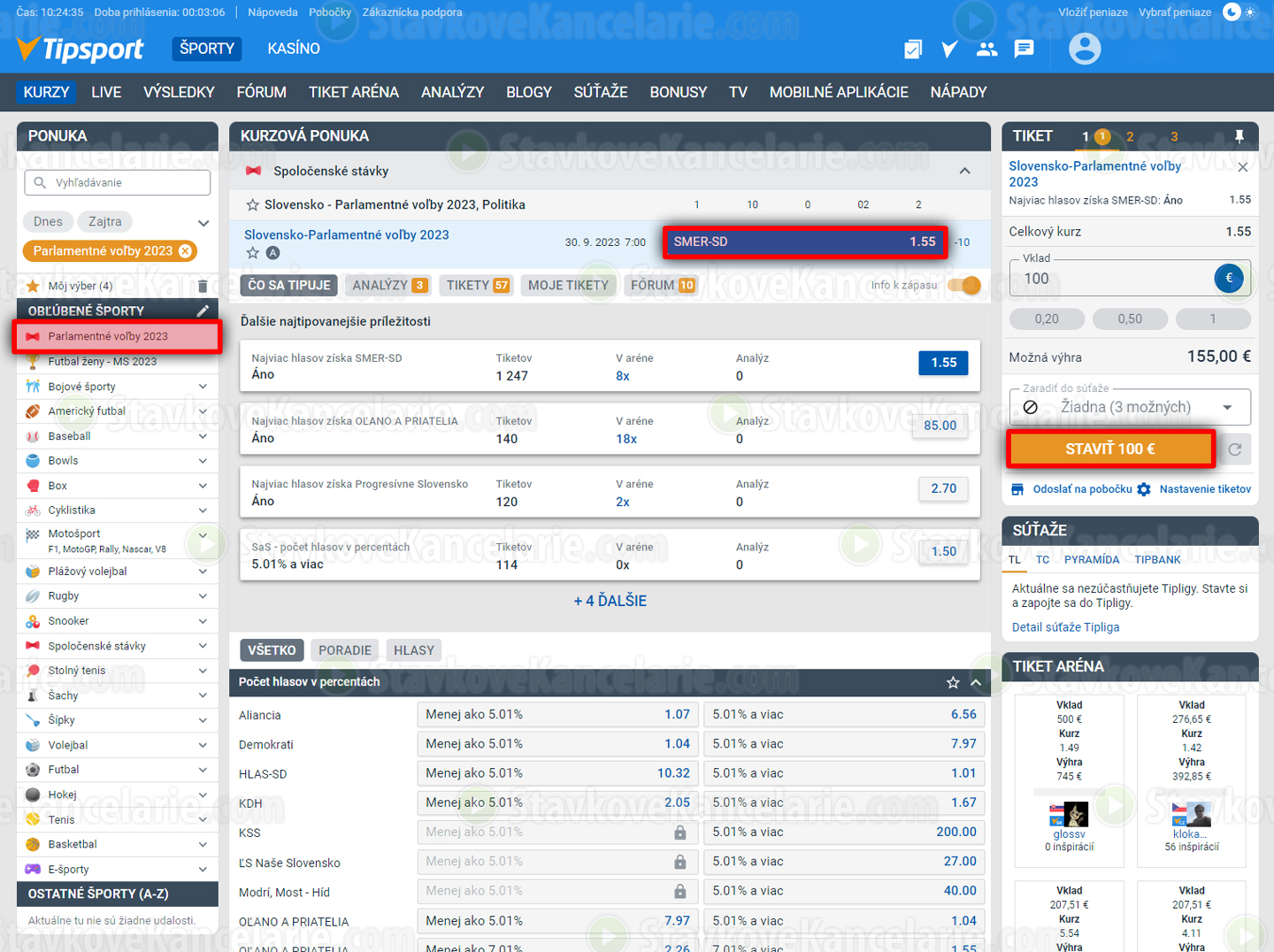Open the ticket checklist icon in header
Screen dimensions: 1274x952
click(x=912, y=50)
